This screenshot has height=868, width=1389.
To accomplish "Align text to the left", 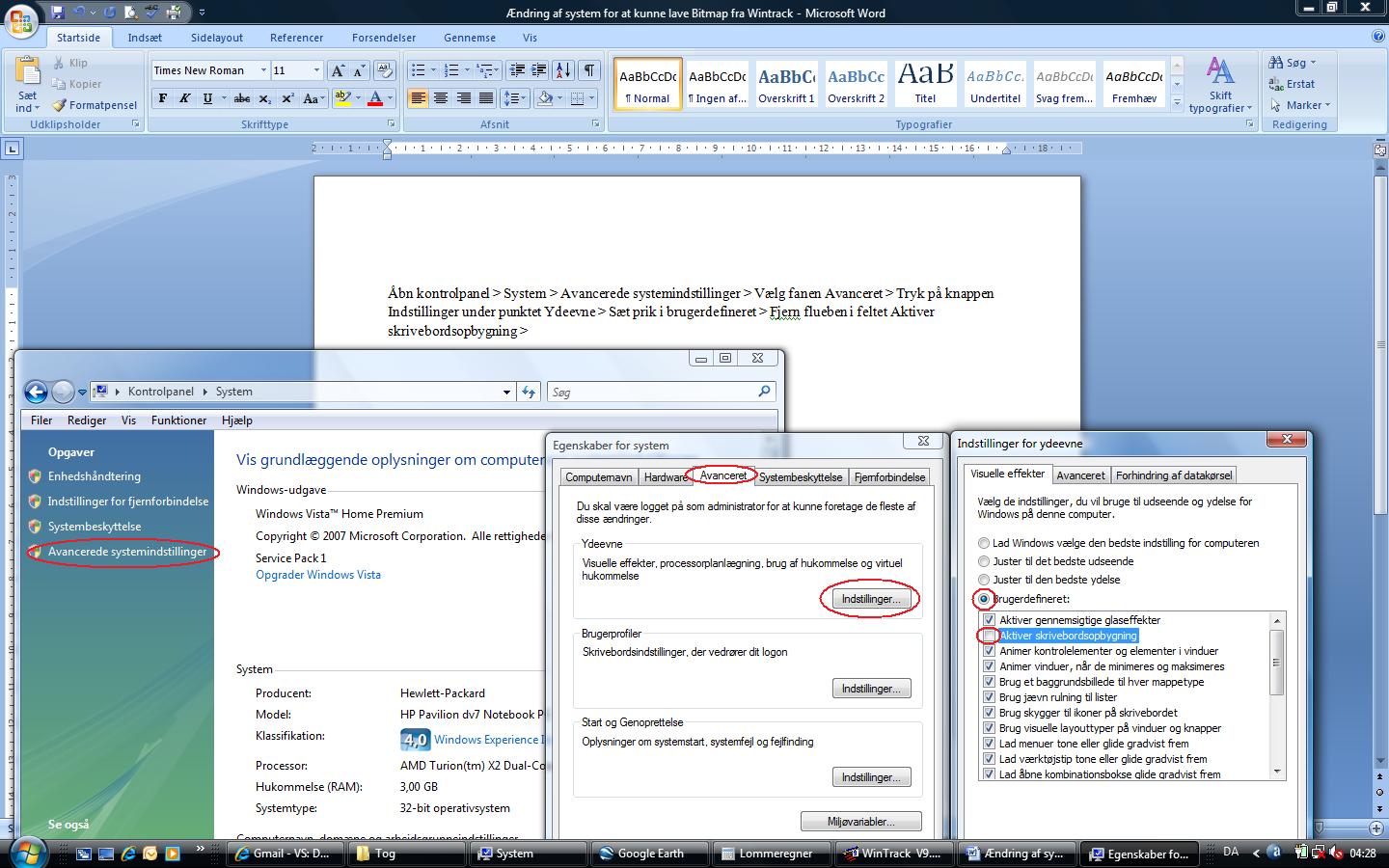I will pyautogui.click(x=418, y=98).
